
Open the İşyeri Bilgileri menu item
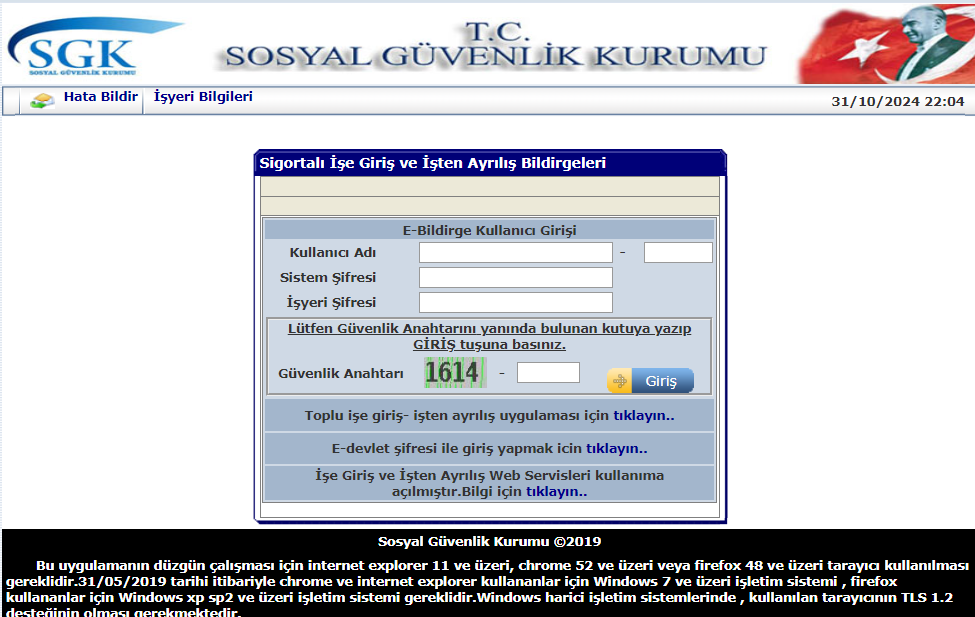point(203,96)
